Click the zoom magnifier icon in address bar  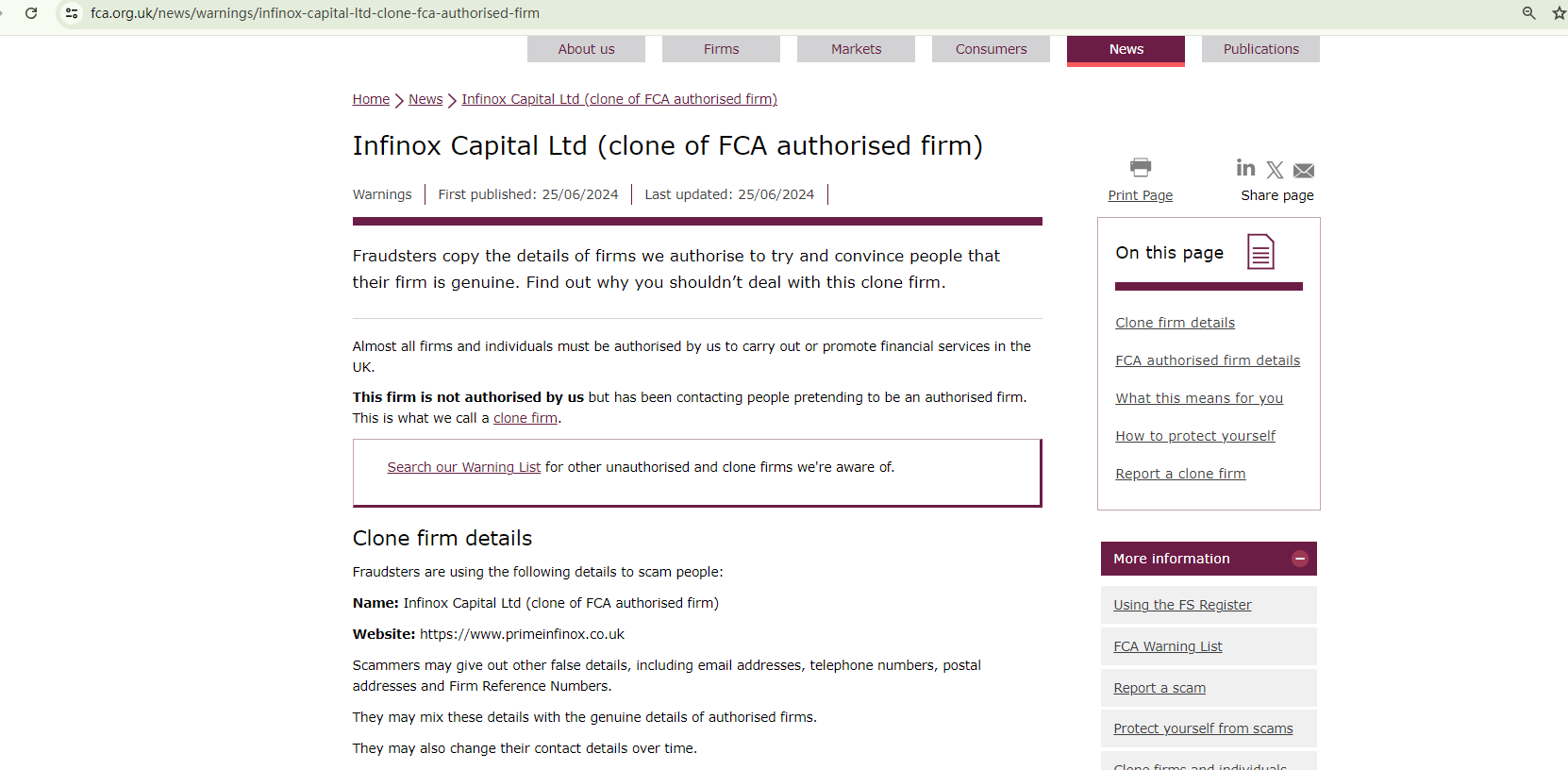point(1528,13)
